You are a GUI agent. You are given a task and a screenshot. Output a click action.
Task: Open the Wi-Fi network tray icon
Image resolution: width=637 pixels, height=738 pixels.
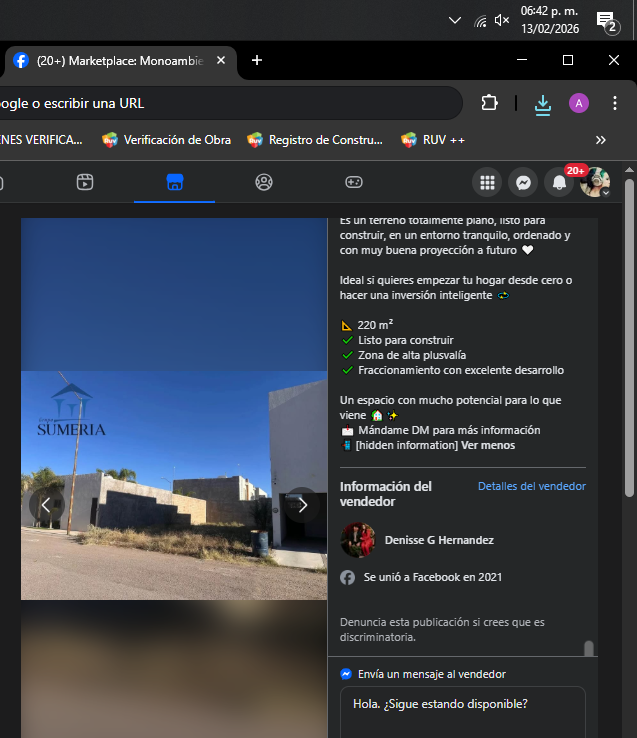point(480,21)
